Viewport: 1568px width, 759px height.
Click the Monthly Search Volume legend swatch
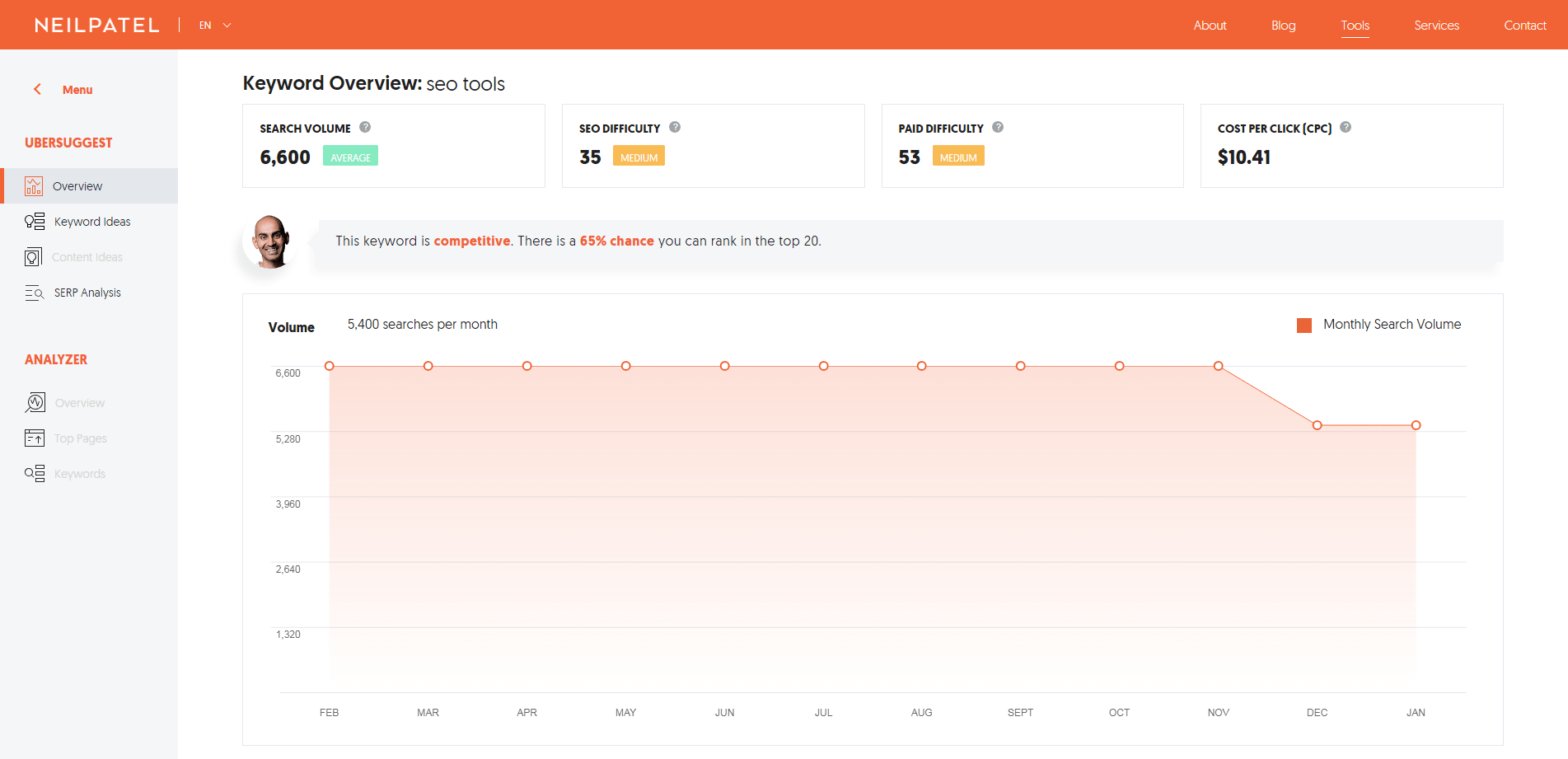point(1304,326)
